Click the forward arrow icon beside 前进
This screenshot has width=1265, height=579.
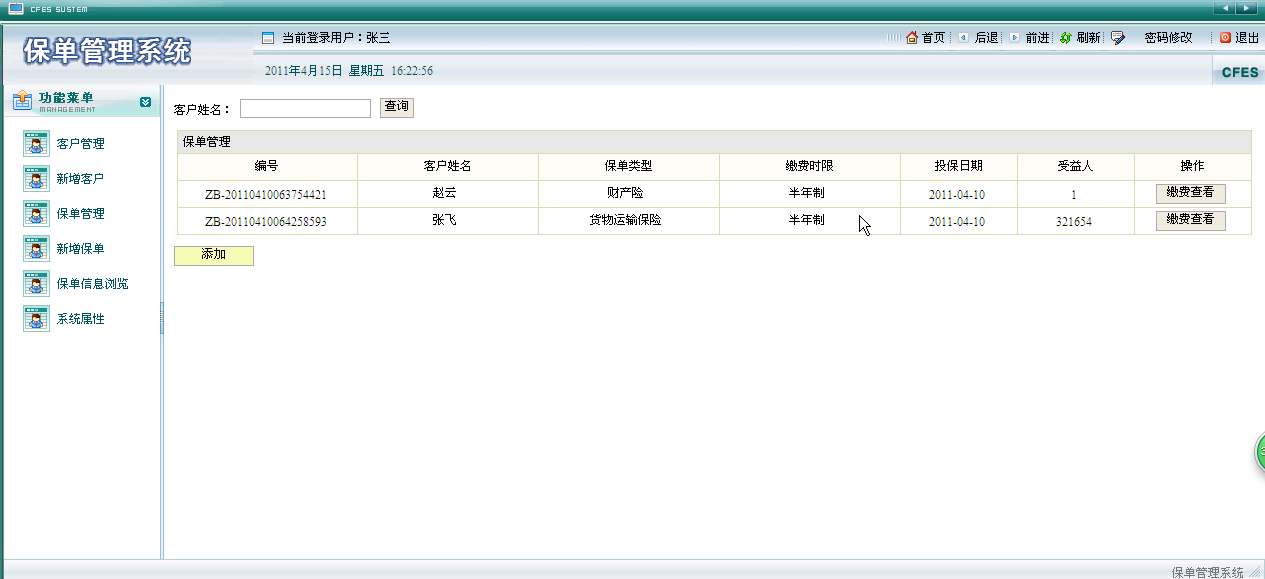(1014, 38)
